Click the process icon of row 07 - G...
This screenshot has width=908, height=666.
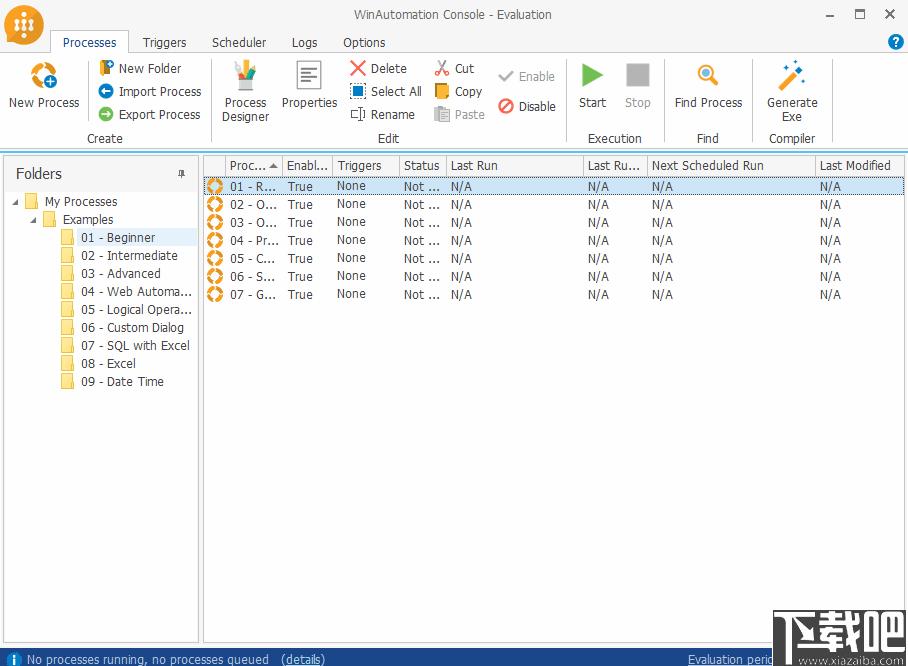click(x=215, y=294)
